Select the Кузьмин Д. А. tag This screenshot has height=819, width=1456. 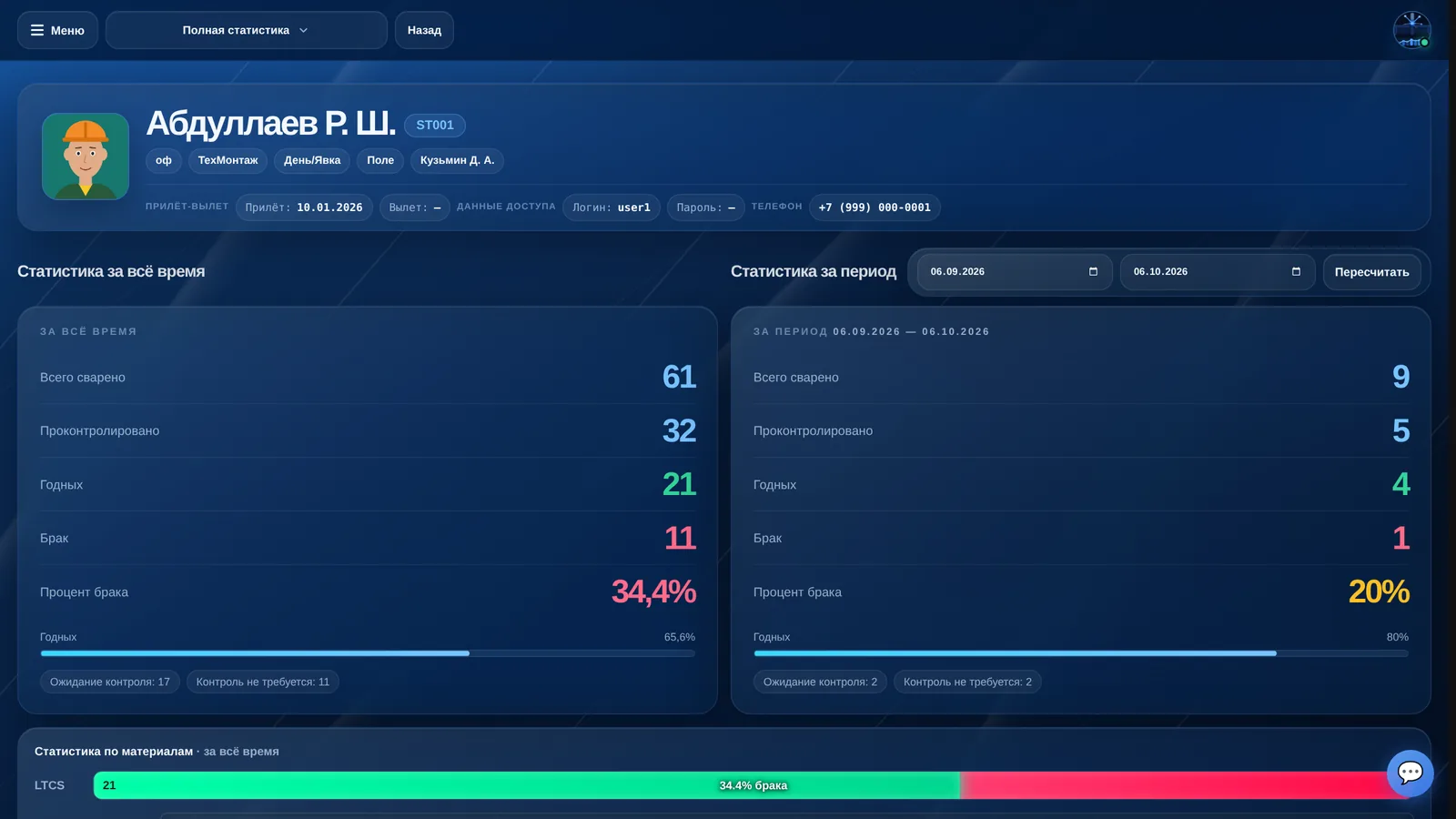pyautogui.click(x=457, y=160)
